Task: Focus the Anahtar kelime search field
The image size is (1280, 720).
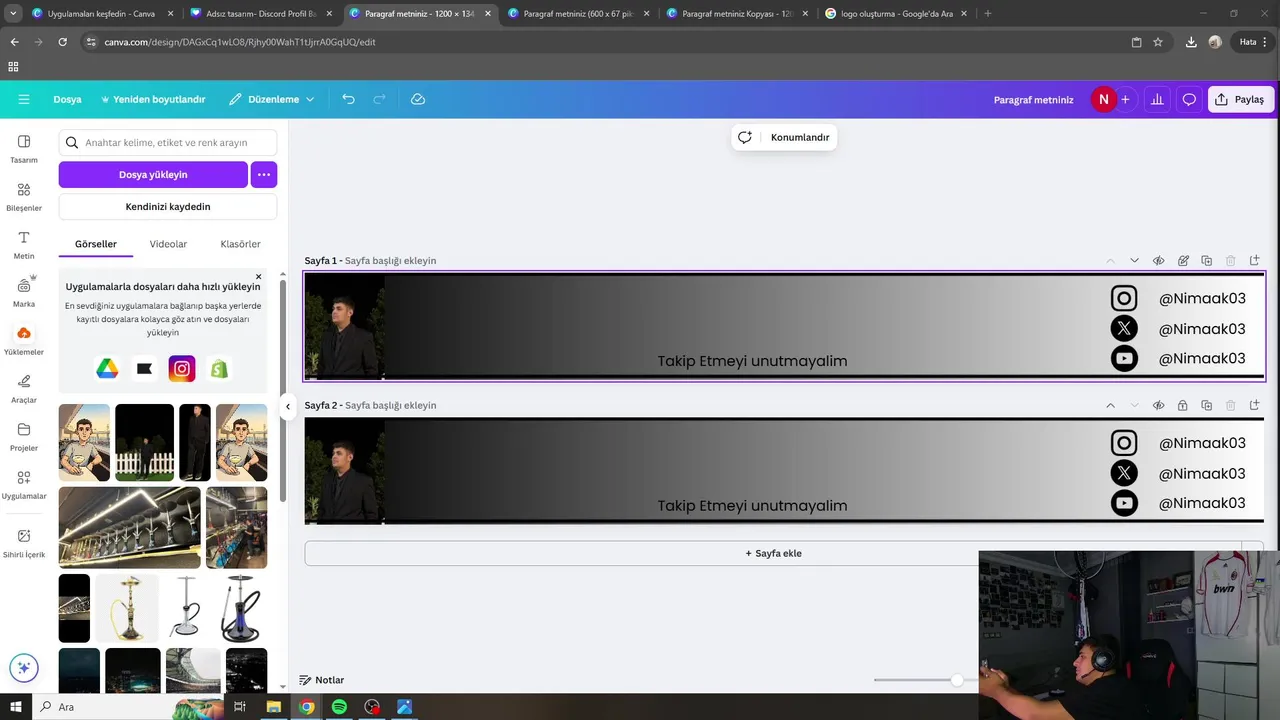Action: click(168, 142)
